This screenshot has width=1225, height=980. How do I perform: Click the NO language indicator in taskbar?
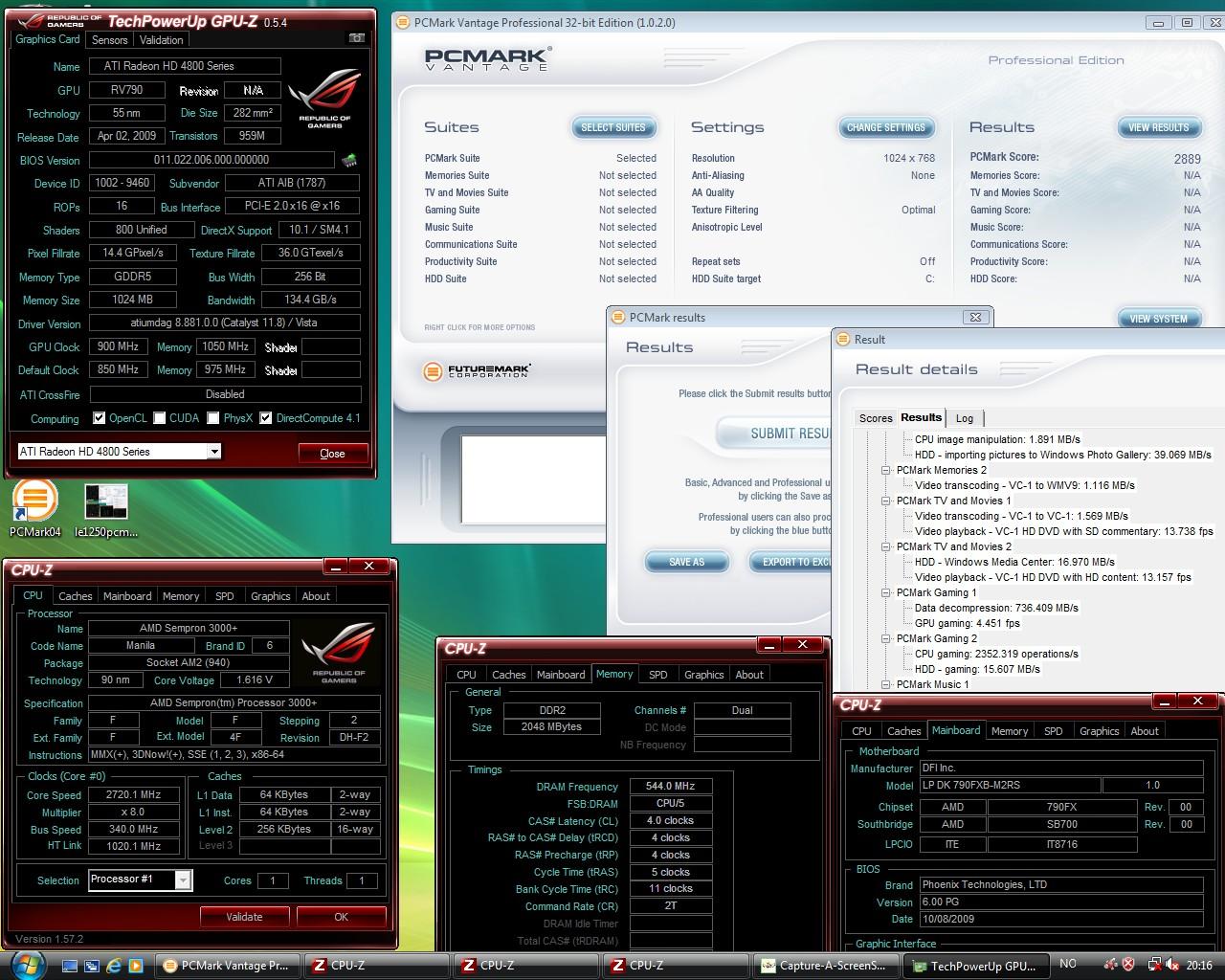(x=1068, y=965)
